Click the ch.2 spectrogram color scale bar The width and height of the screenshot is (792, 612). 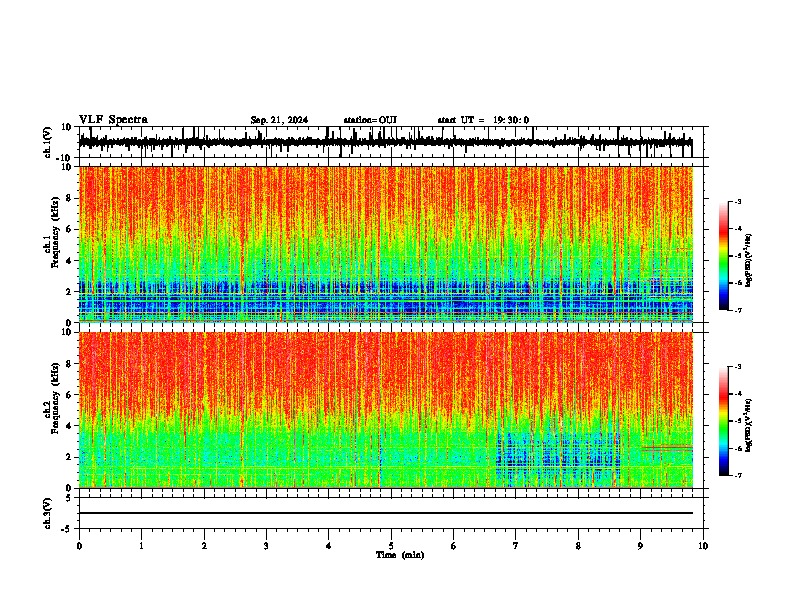coord(724,421)
